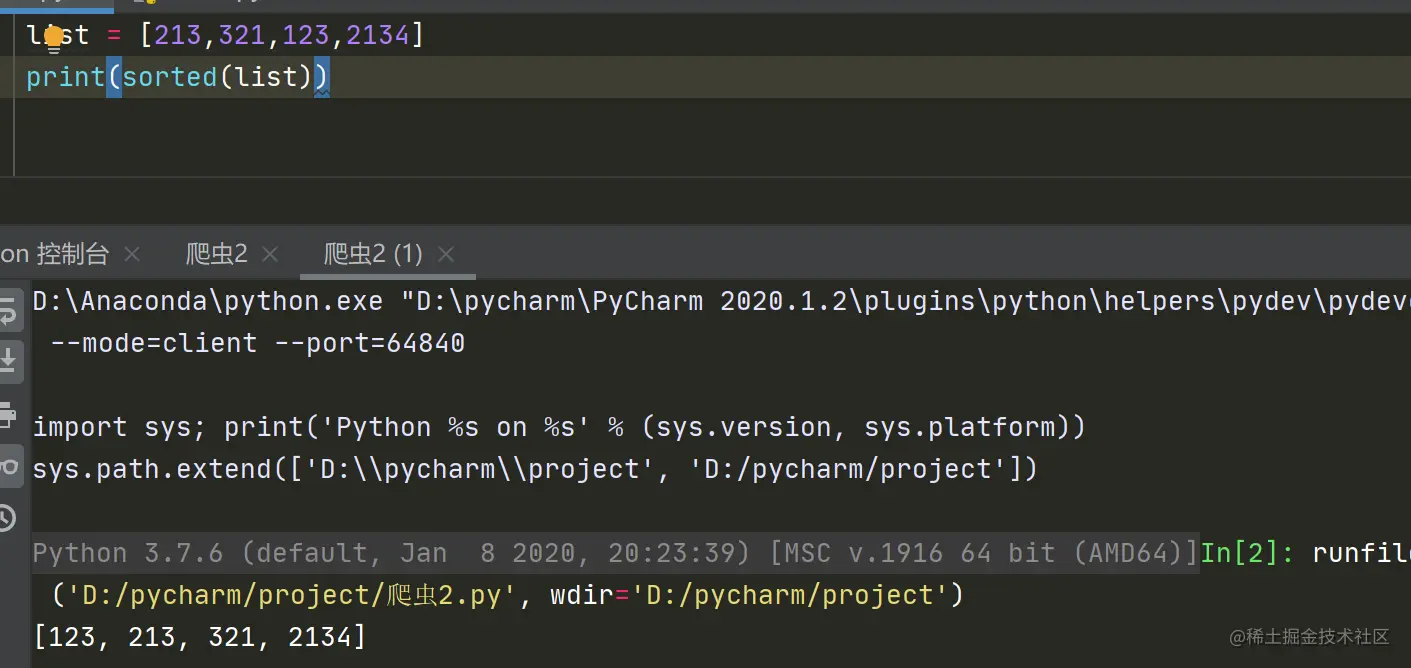The height and width of the screenshot is (668, 1411).
Task: Click the --port=64840 text in console output
Action: coord(361,343)
